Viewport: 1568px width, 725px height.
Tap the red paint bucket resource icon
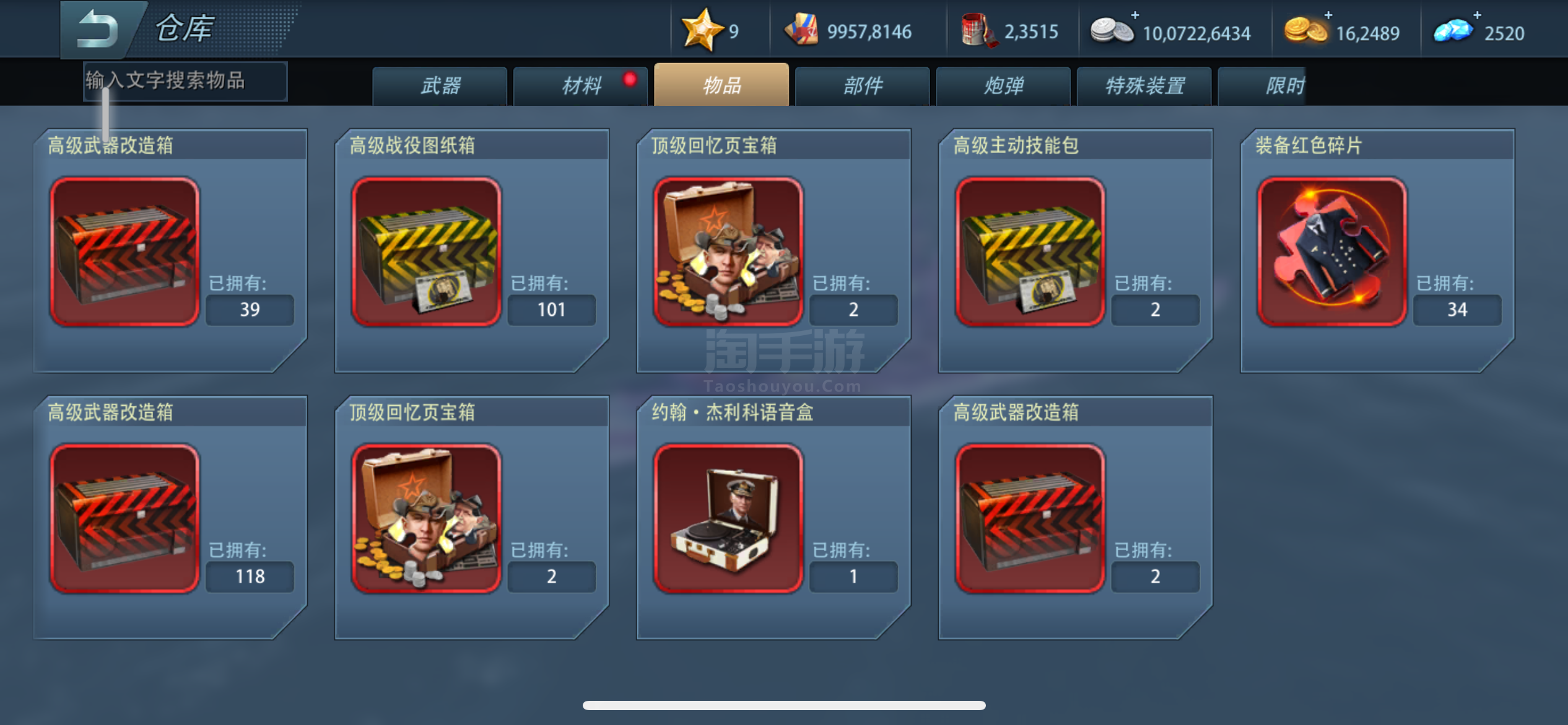(978, 30)
